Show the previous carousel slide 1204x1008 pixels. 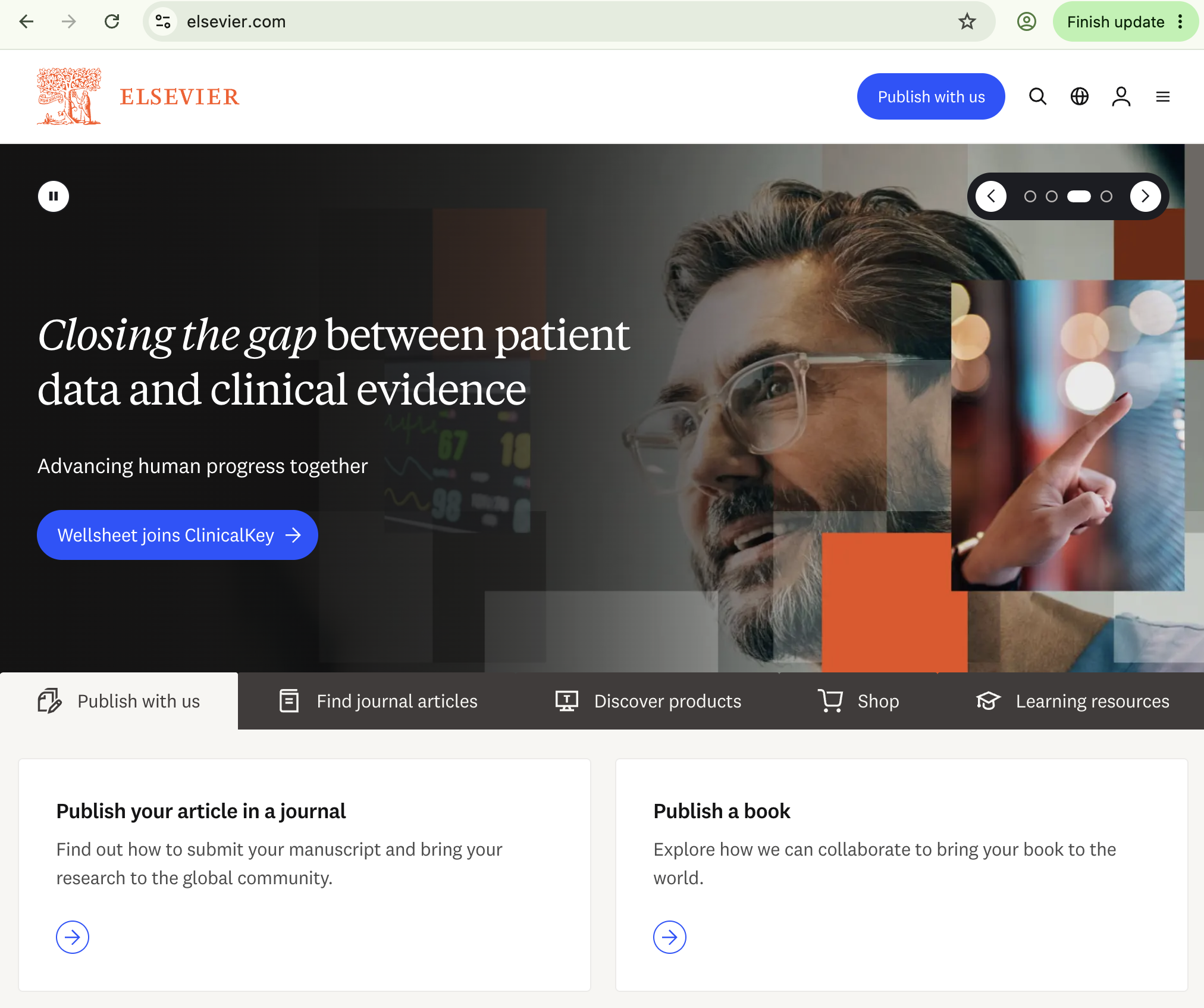[991, 196]
